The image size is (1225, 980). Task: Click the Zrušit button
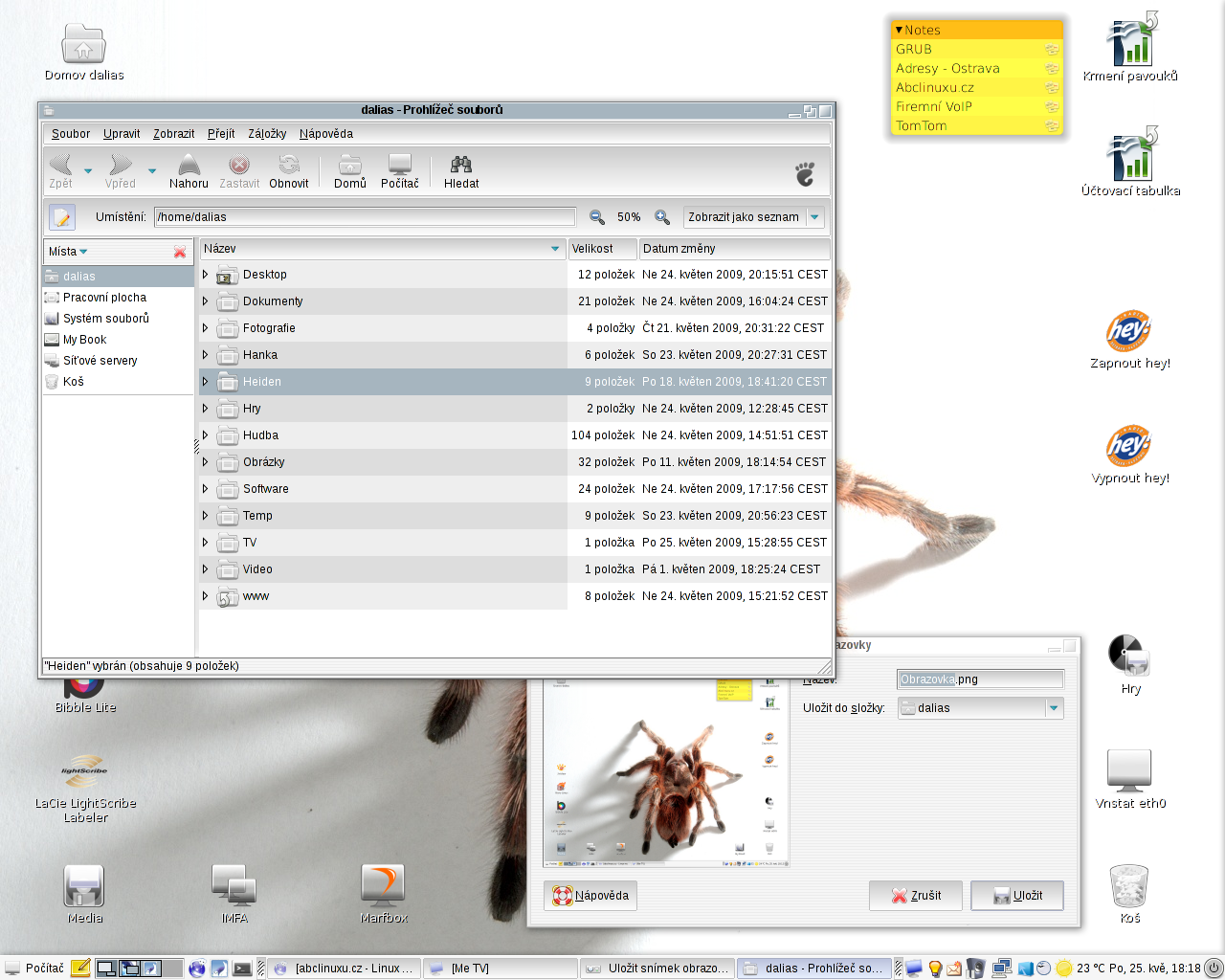pos(916,896)
